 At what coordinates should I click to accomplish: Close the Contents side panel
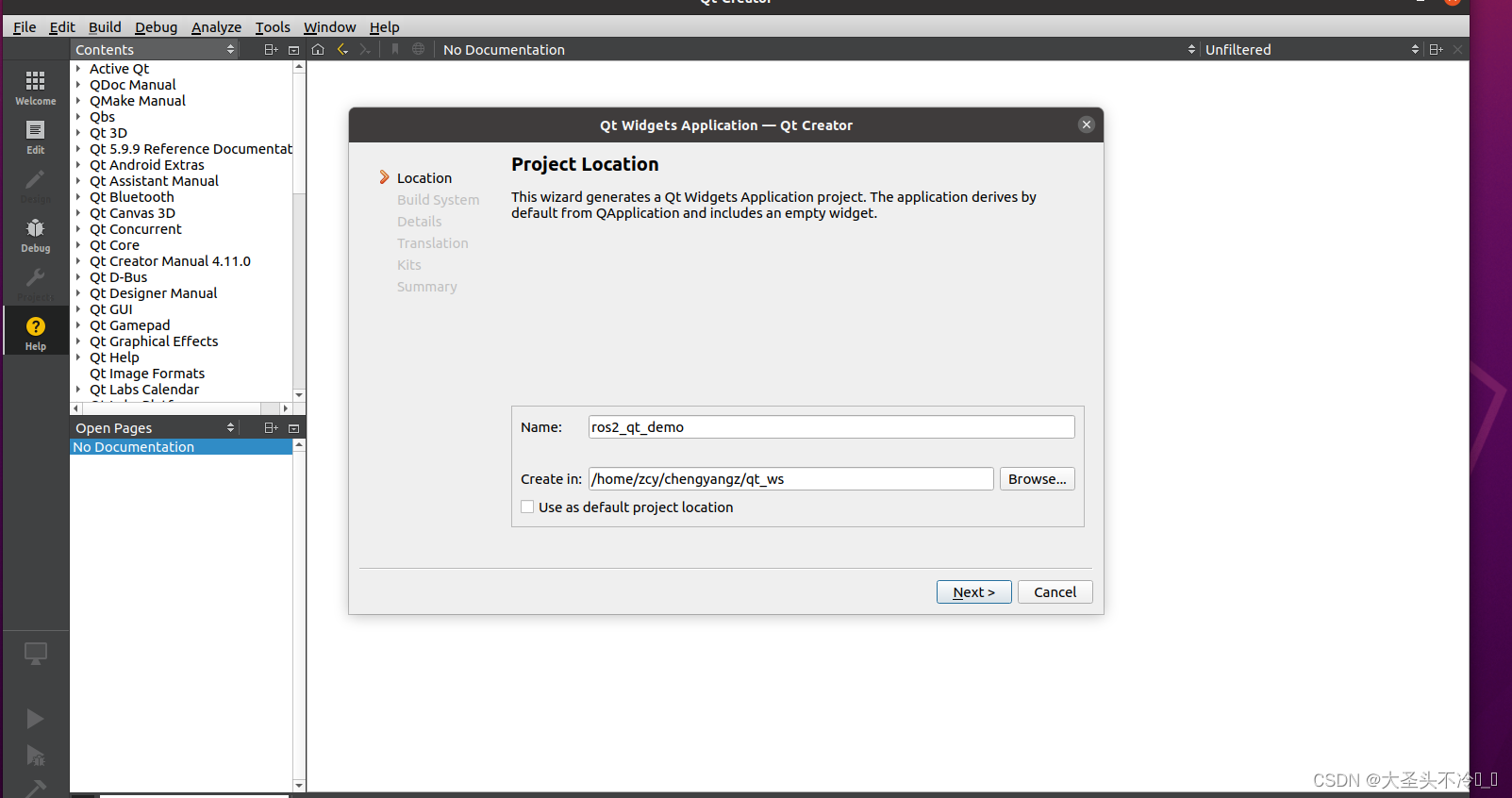point(293,49)
